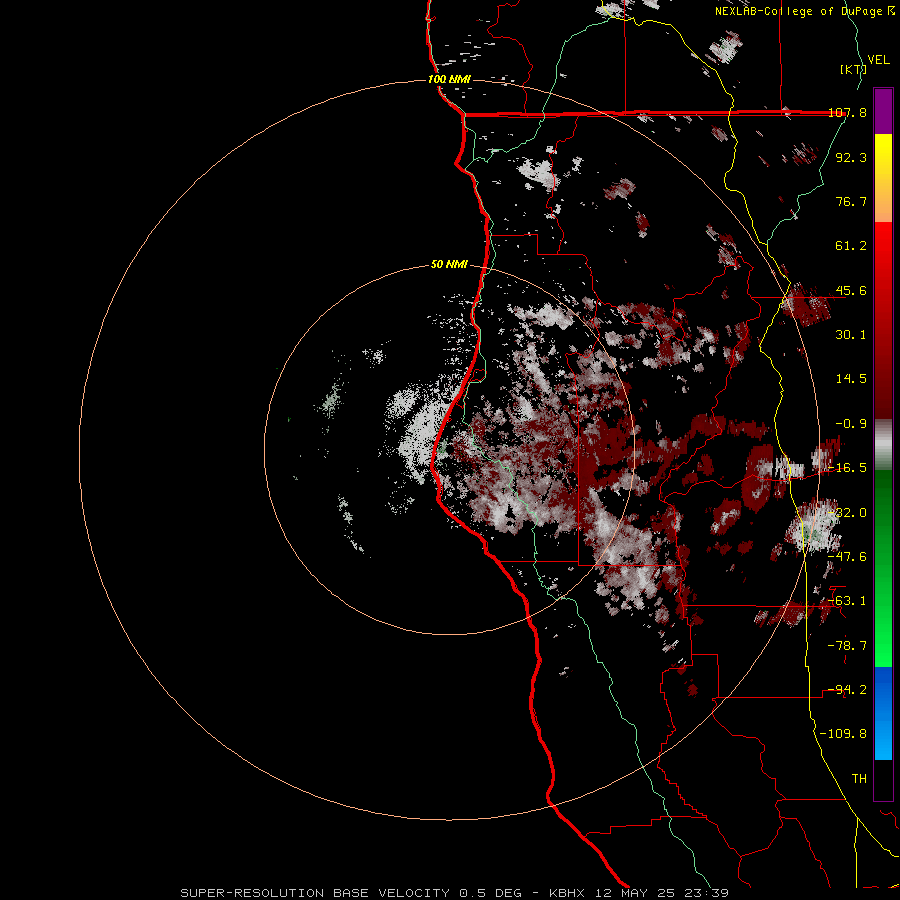Click the 107.8 scale value
Viewport: 900px width, 900px height.
[x=847, y=112]
